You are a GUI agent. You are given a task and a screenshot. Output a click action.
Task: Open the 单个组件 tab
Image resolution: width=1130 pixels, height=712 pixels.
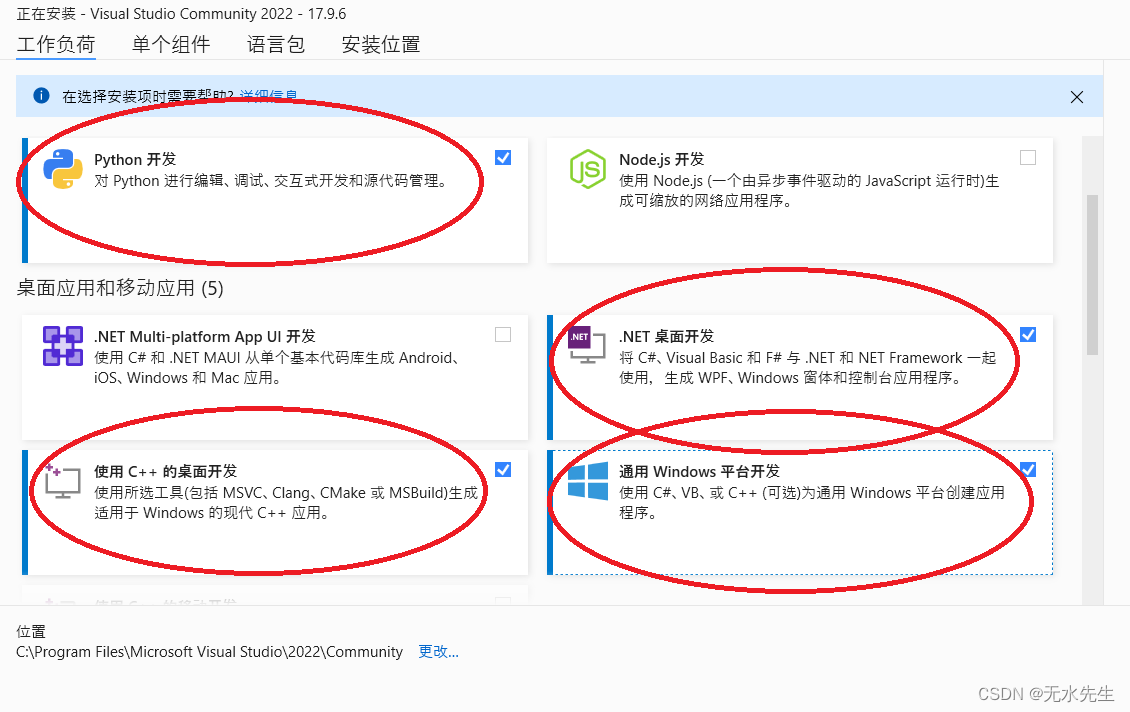pyautogui.click(x=171, y=45)
